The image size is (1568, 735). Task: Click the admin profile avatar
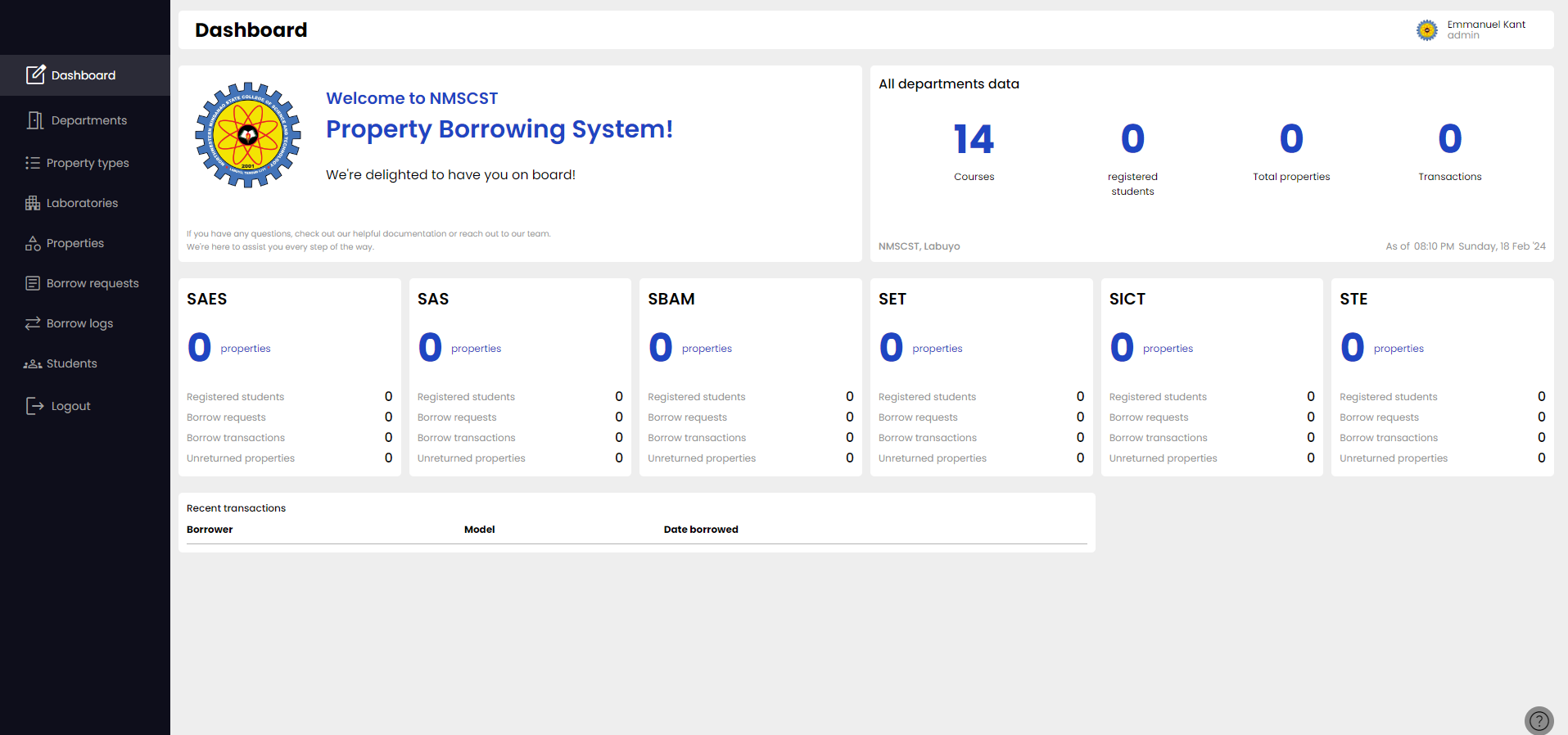[x=1427, y=30]
